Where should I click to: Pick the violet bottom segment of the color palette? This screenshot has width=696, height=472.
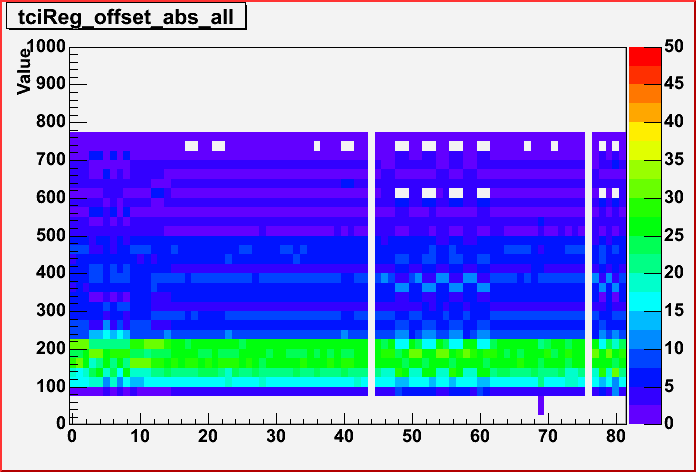(x=642, y=413)
